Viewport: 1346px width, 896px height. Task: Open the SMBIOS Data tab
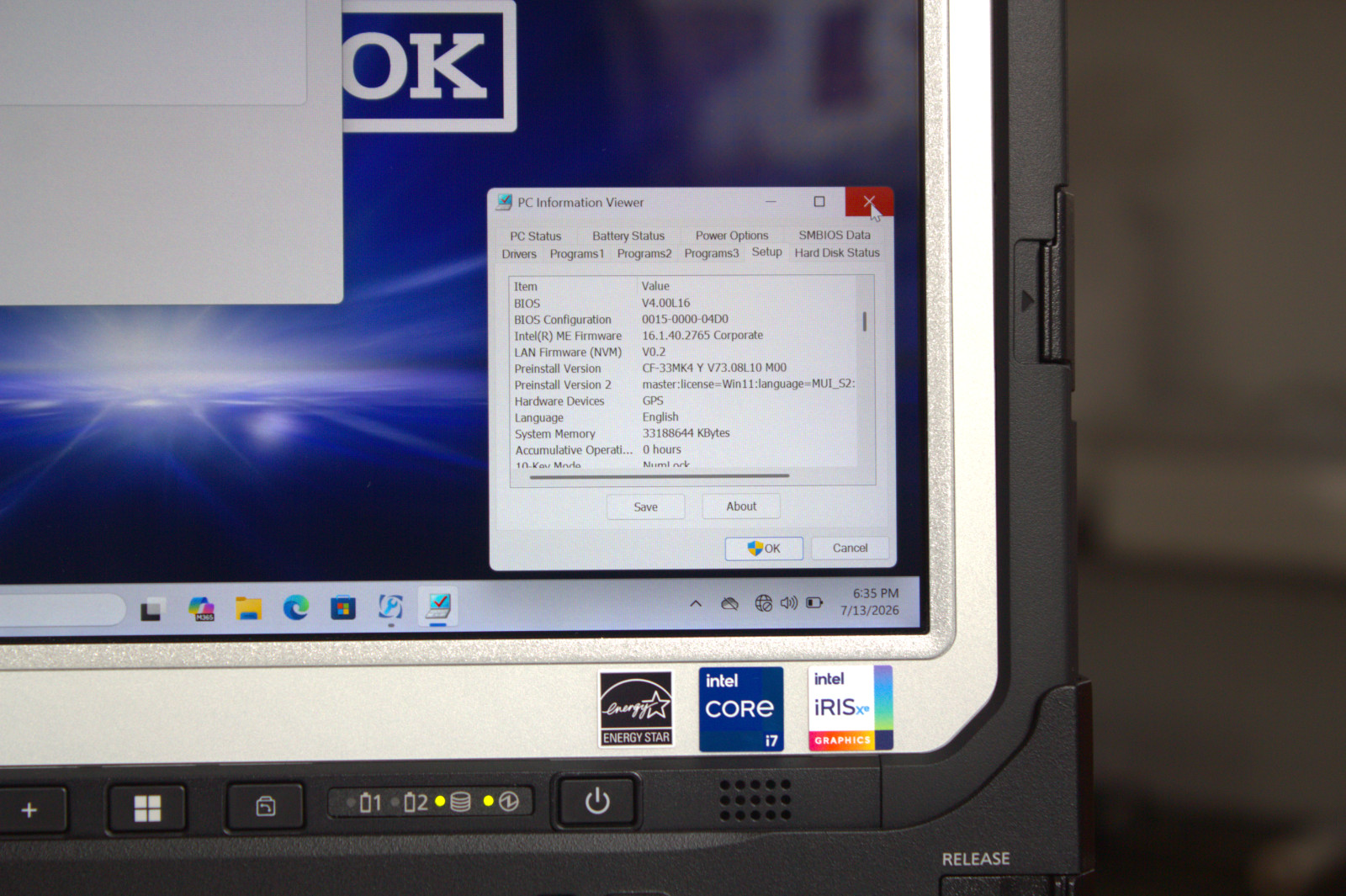click(835, 235)
